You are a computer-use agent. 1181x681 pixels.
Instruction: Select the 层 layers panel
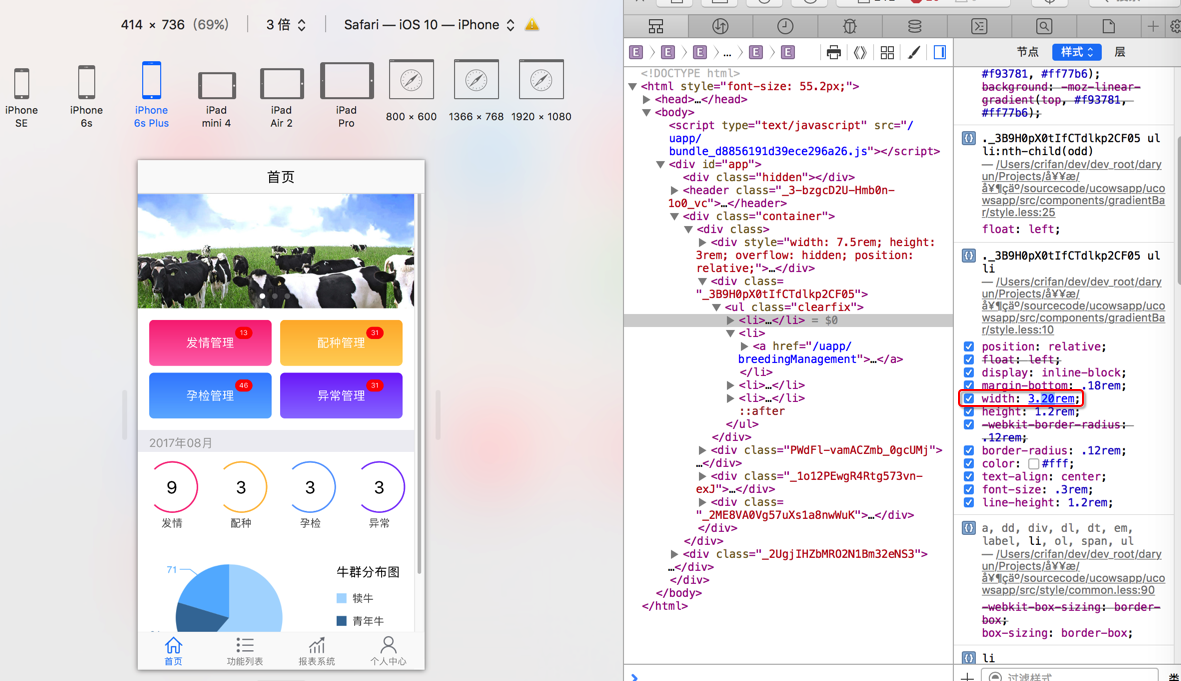(1120, 52)
